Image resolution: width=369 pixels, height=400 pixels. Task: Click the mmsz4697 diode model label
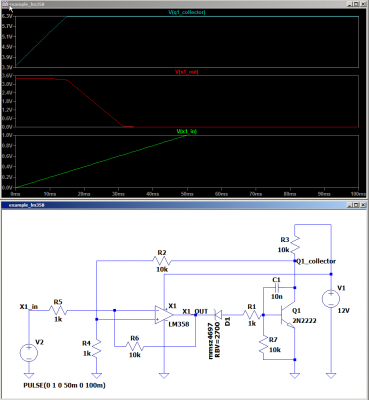211,341
